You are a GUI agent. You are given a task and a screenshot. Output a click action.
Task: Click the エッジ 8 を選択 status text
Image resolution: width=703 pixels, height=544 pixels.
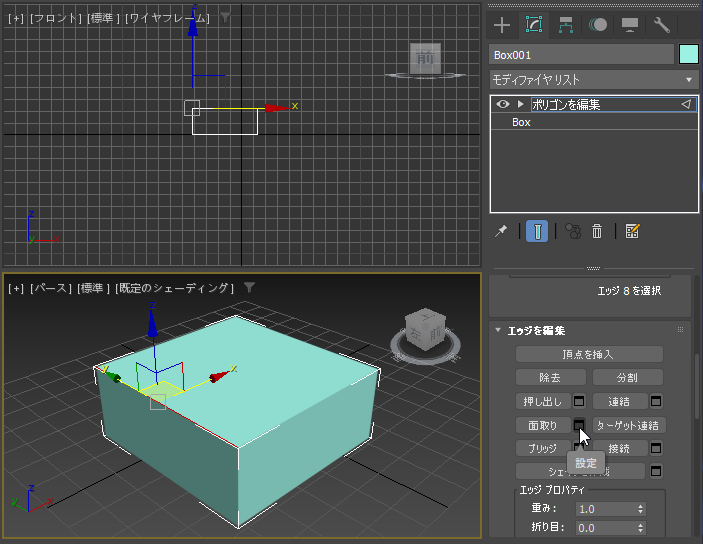click(x=629, y=291)
